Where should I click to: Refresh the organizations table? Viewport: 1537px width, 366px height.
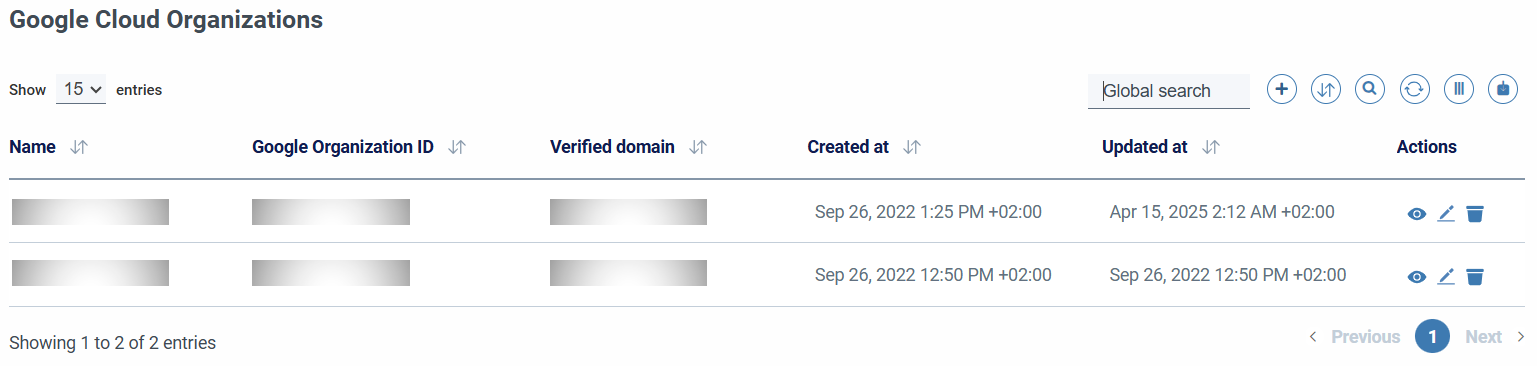click(1414, 89)
